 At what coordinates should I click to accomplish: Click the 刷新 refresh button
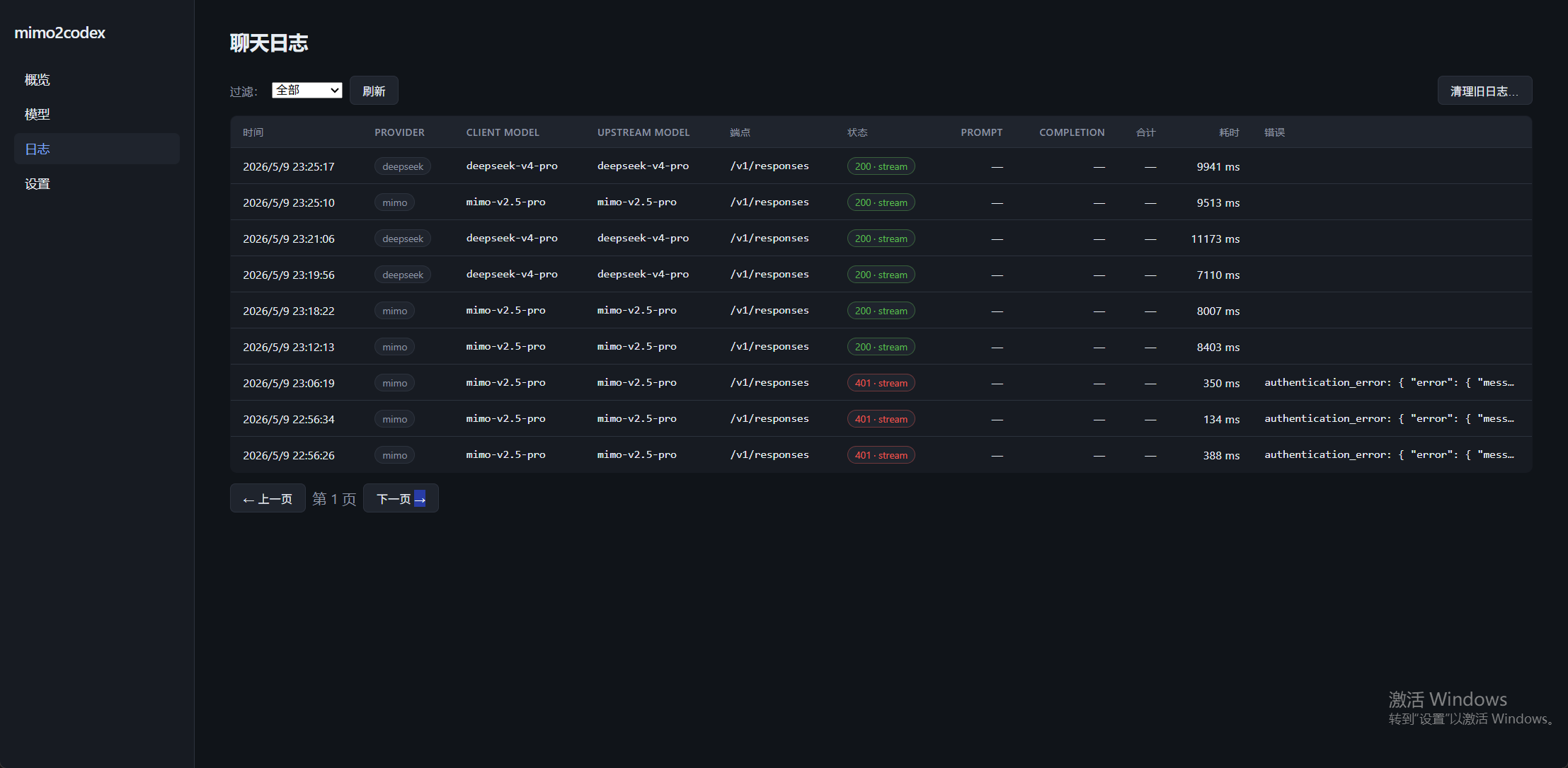click(374, 91)
